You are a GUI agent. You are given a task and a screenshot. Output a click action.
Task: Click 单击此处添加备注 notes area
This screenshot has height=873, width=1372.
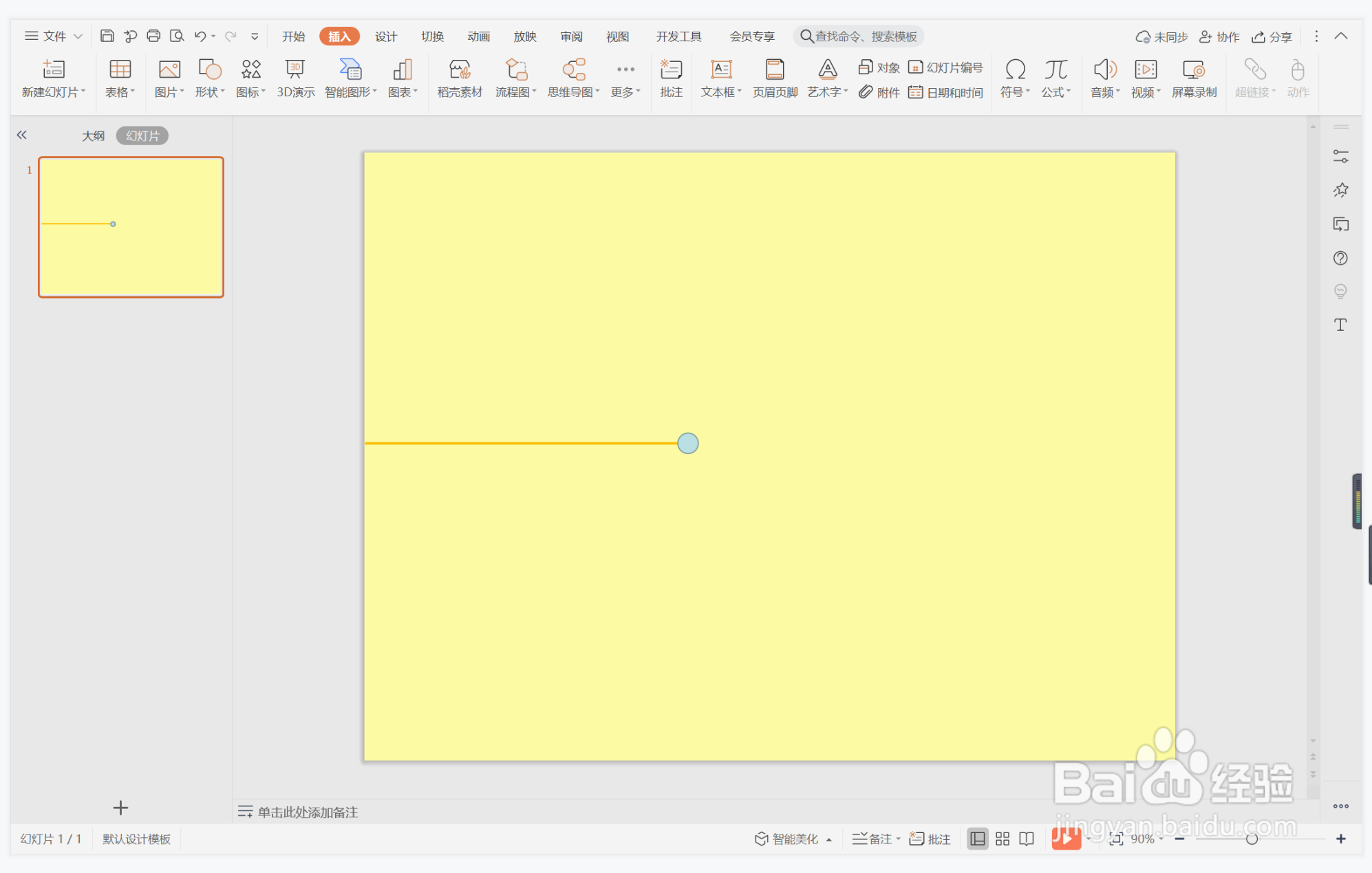coord(308,812)
